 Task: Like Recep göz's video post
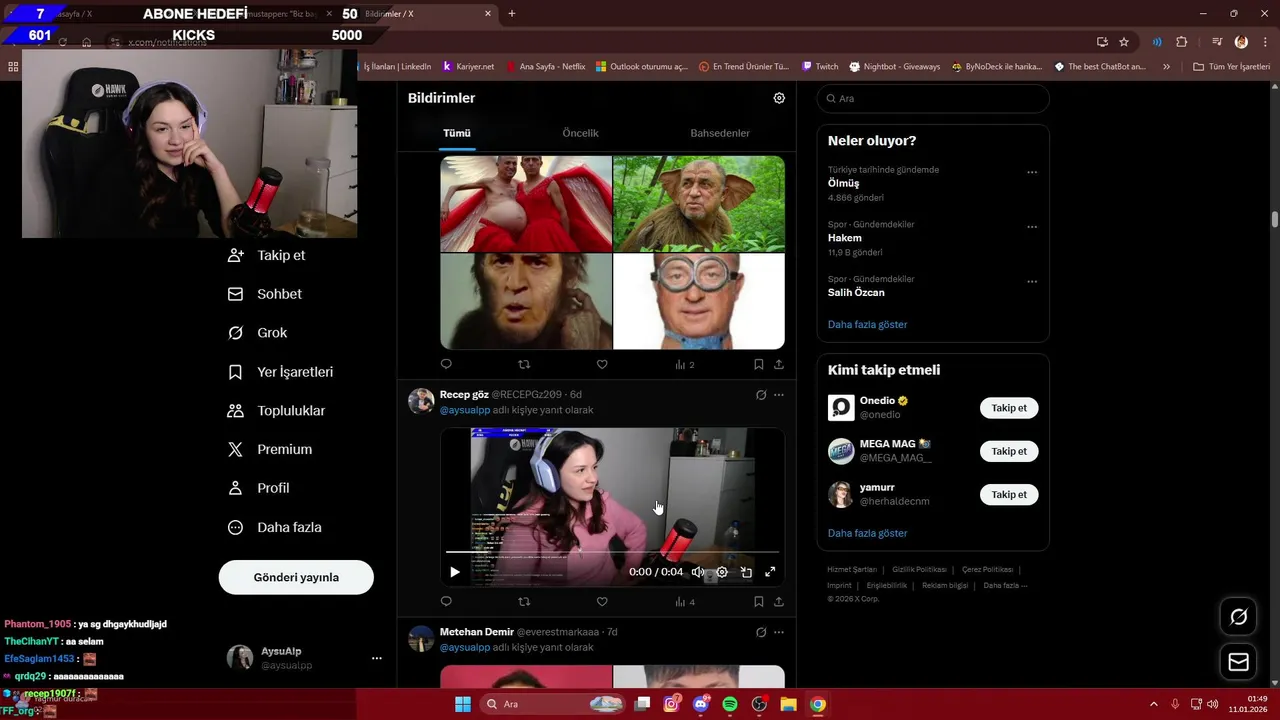click(602, 601)
